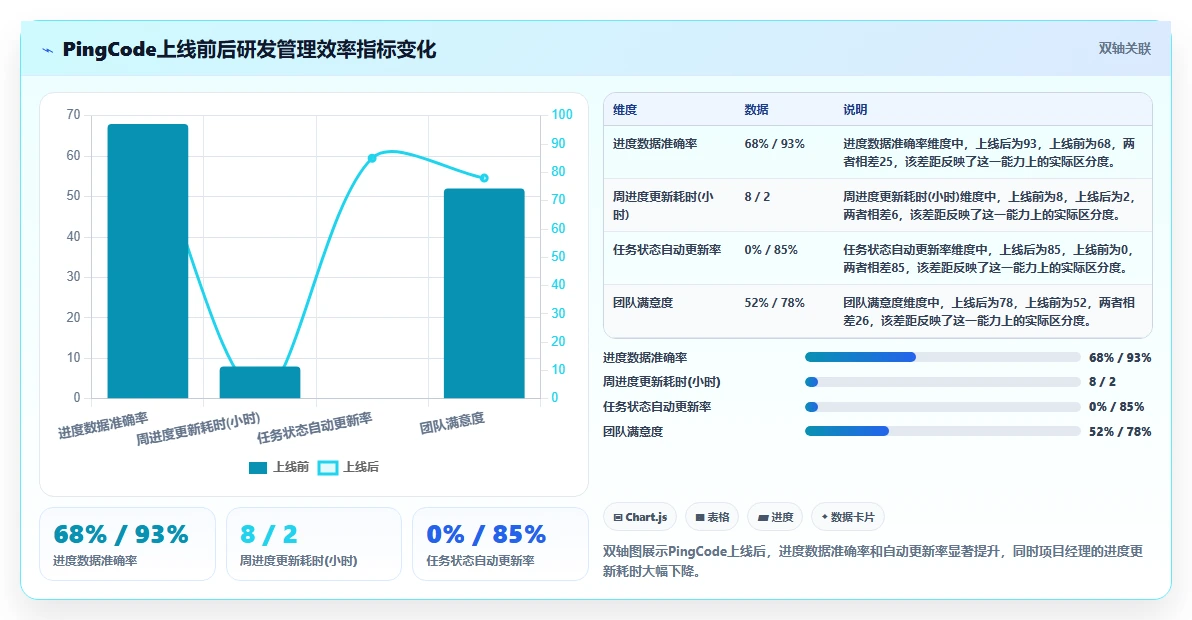Click the 0% / 85% value beside progress bar

pyautogui.click(x=1117, y=407)
